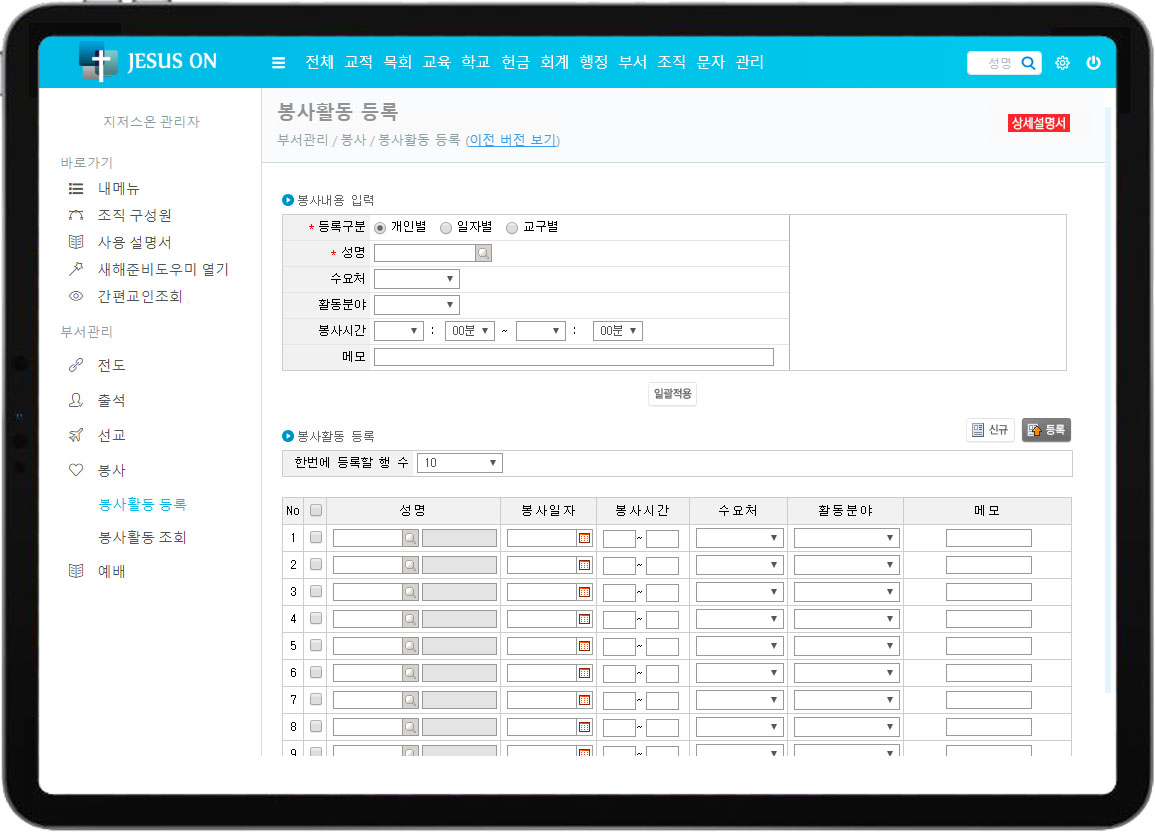Select 봉사활동 조회 in the sidebar

click(x=142, y=537)
